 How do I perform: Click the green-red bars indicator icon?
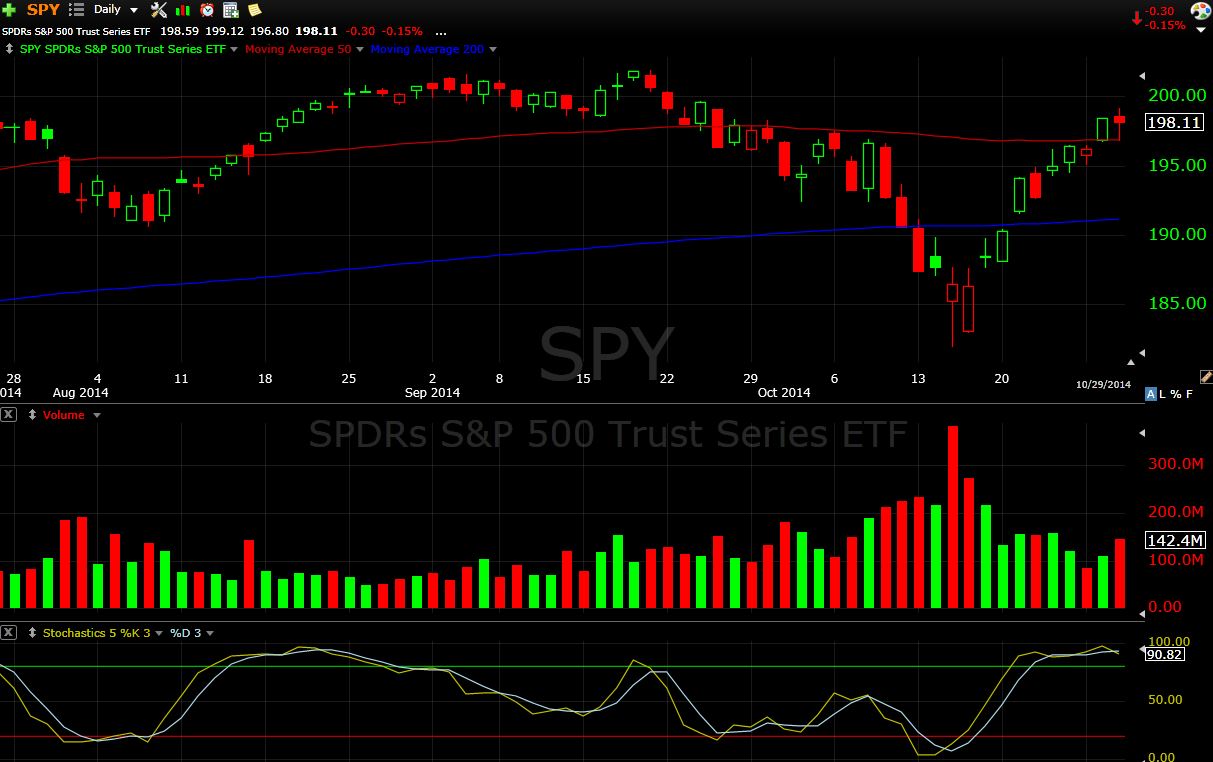[x=183, y=9]
